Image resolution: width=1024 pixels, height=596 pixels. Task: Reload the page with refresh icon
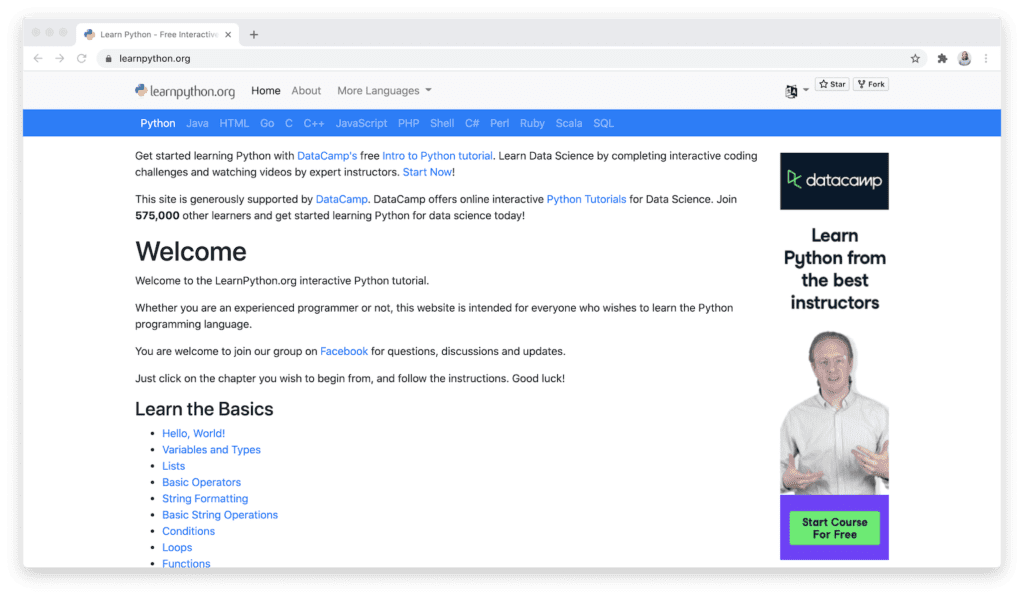(x=80, y=59)
